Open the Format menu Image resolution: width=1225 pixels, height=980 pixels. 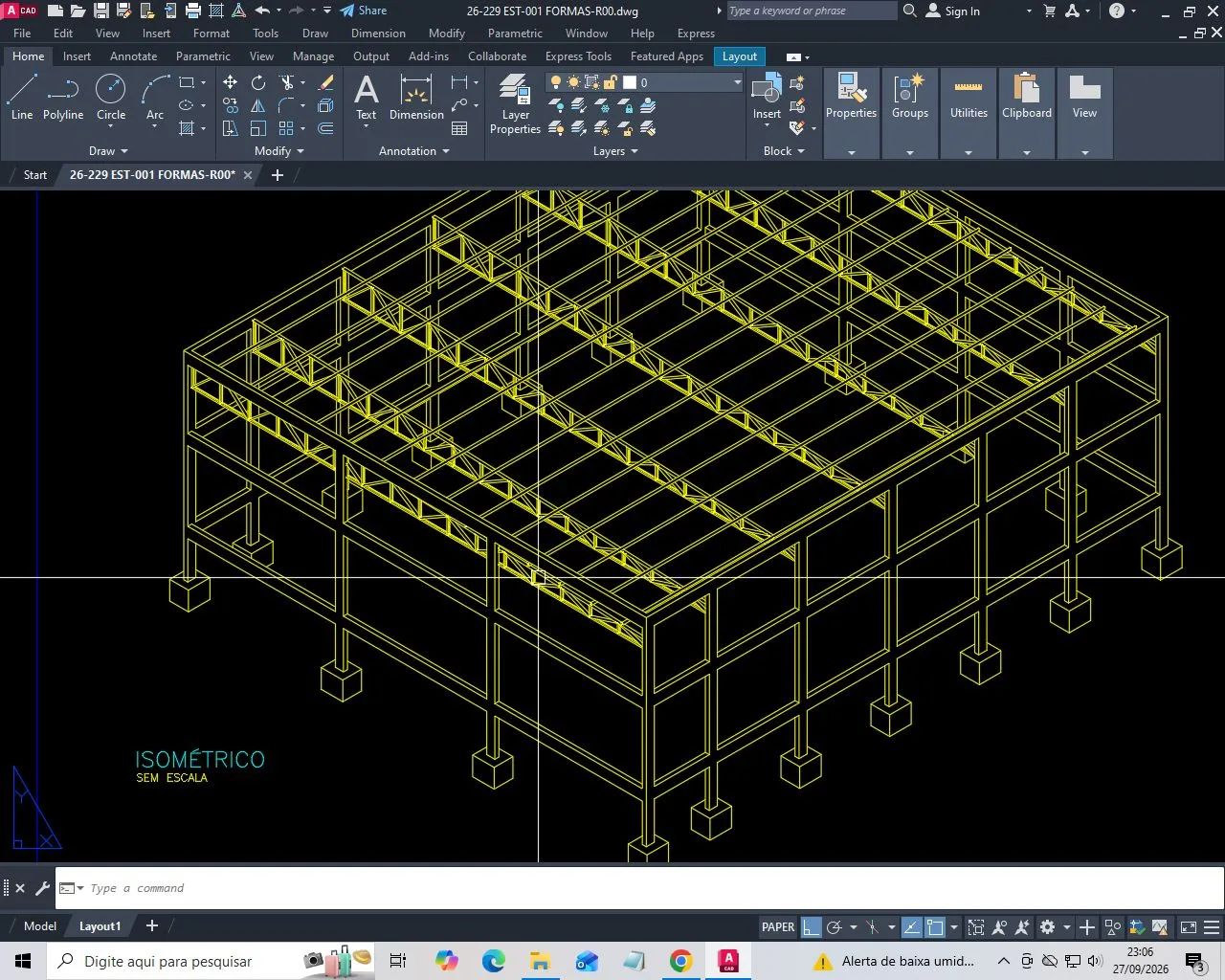pyautogui.click(x=212, y=33)
